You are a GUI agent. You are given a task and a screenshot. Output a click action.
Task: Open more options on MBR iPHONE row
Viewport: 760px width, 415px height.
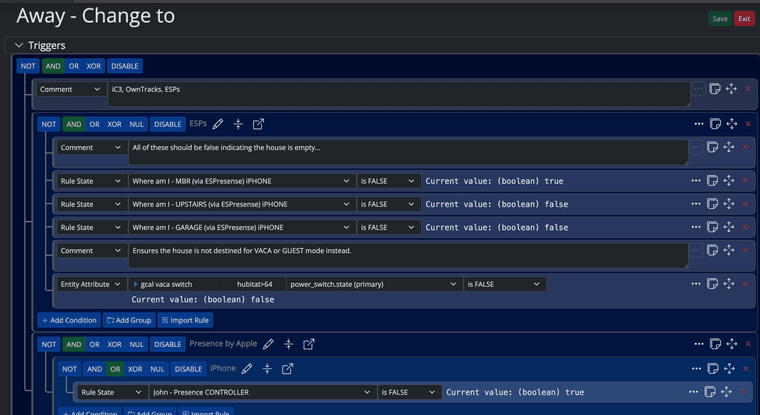[696, 181]
